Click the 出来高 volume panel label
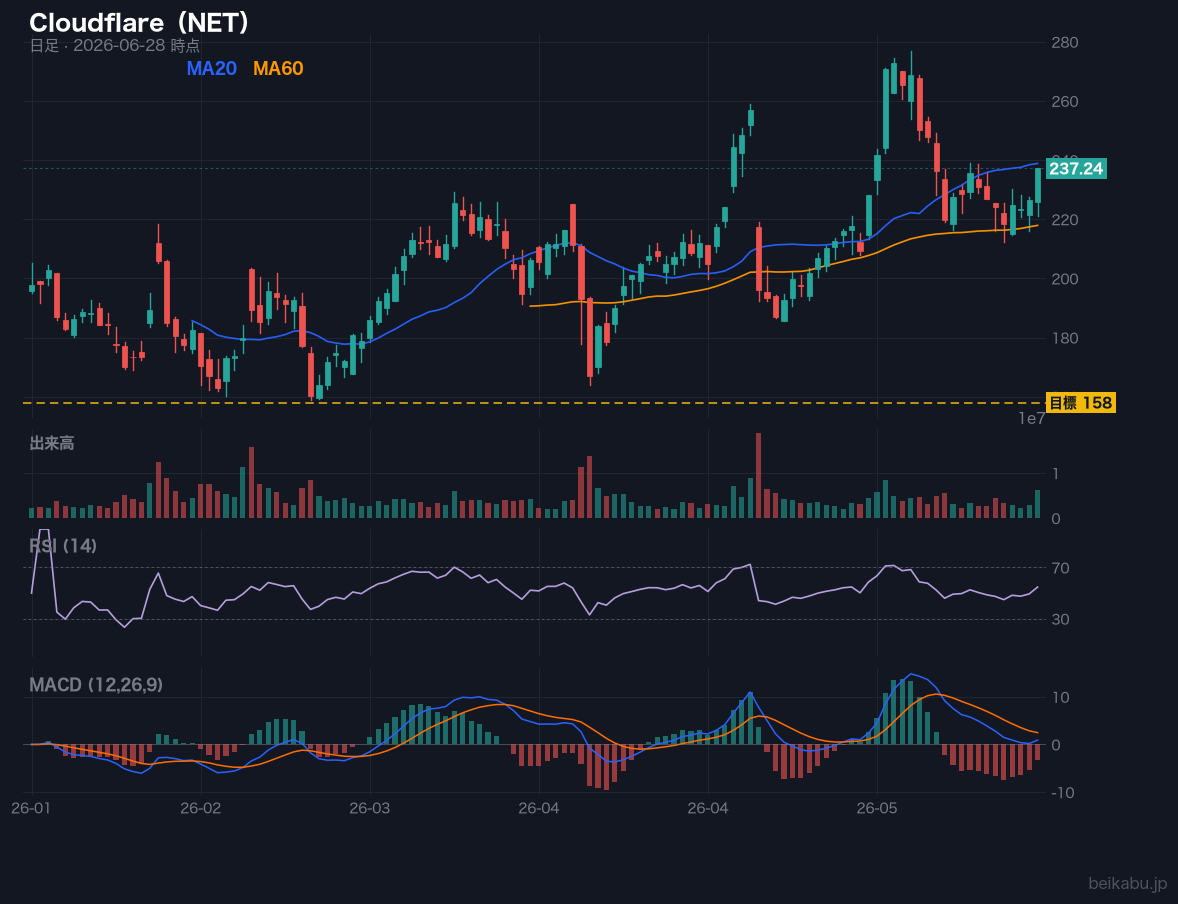Viewport: 1178px width, 904px height. click(x=52, y=443)
